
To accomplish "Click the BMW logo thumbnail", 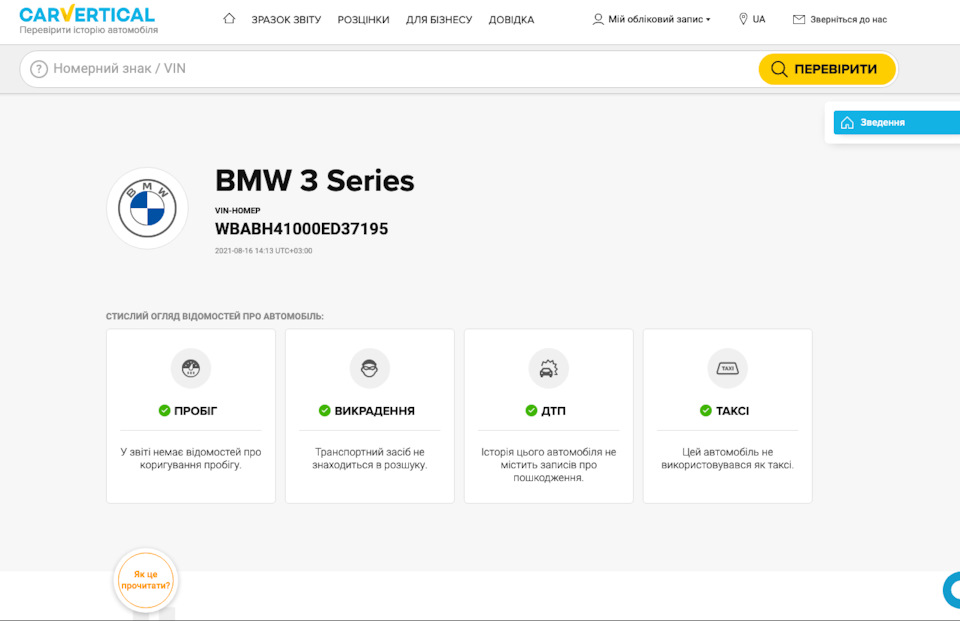I will (147, 208).
